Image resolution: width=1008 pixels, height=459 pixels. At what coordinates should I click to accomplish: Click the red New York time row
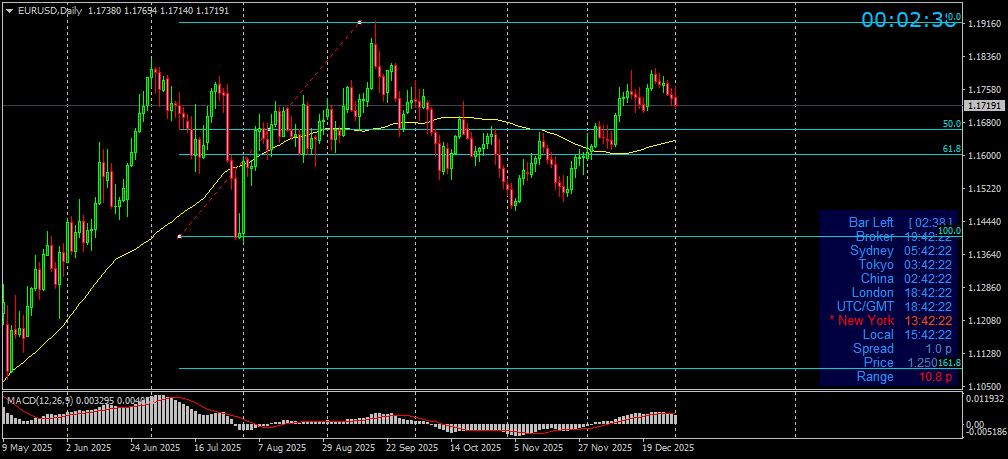click(890, 320)
